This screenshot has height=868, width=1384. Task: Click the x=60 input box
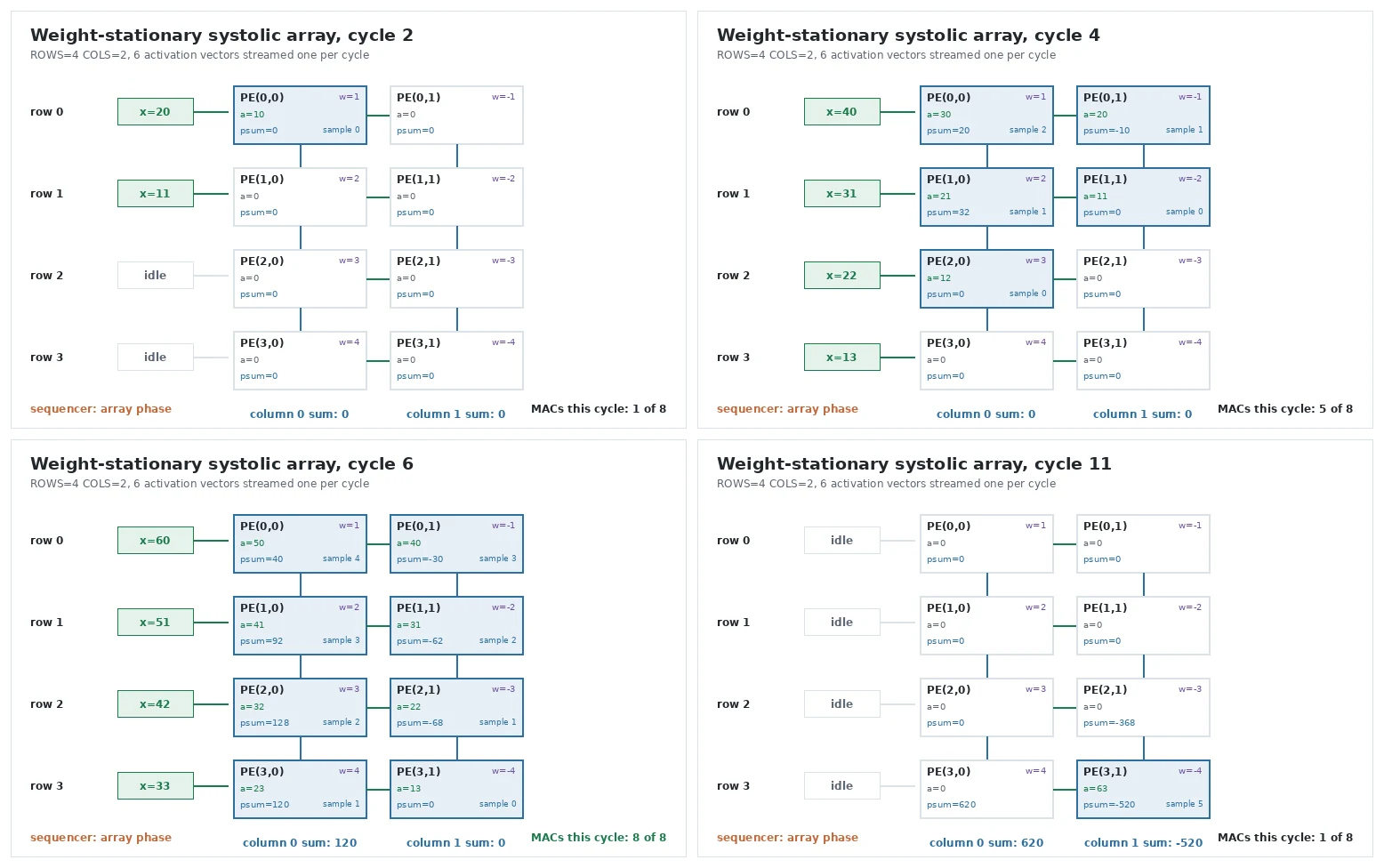pyautogui.click(x=156, y=541)
